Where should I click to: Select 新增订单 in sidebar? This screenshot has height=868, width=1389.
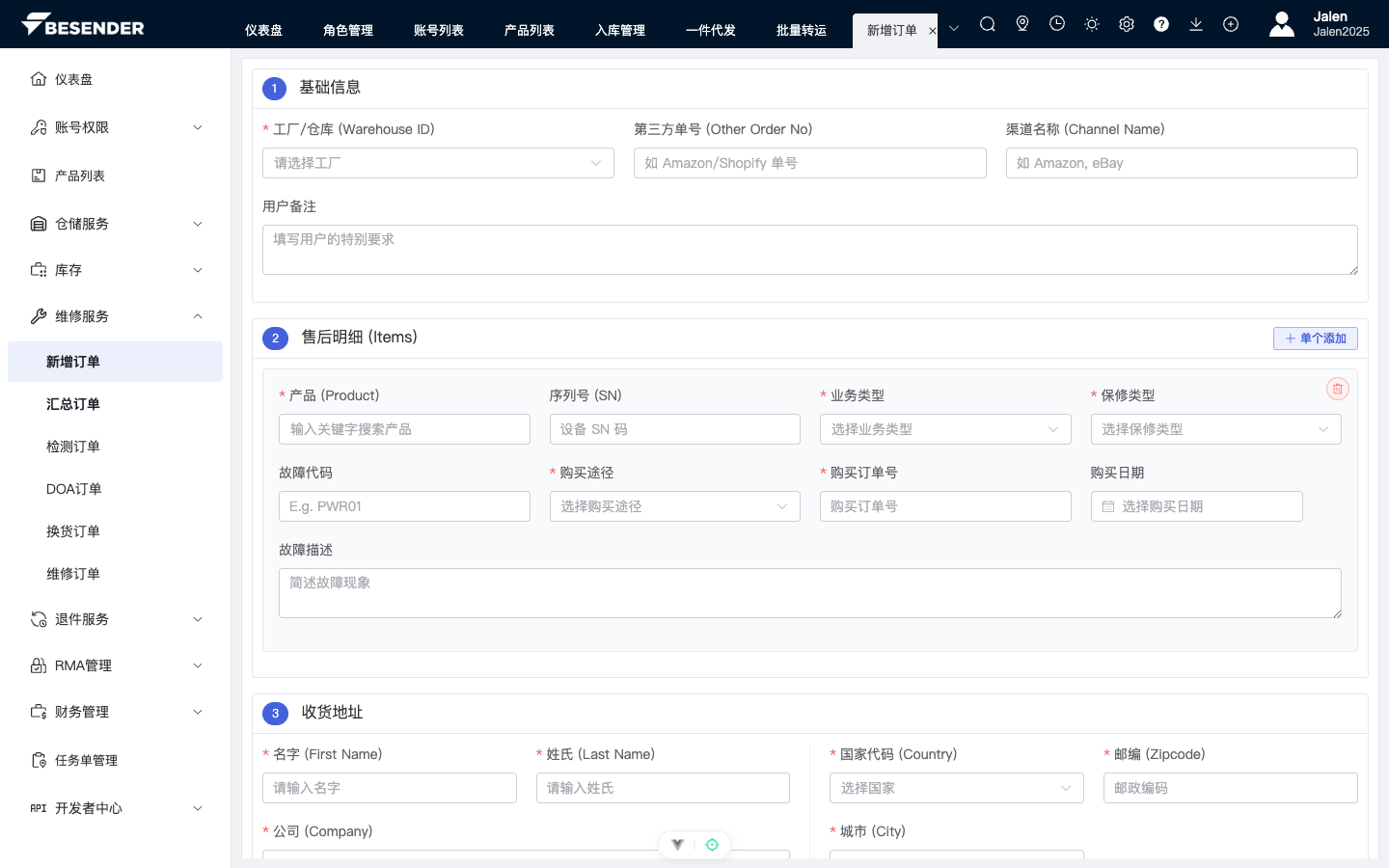pyautogui.click(x=115, y=362)
